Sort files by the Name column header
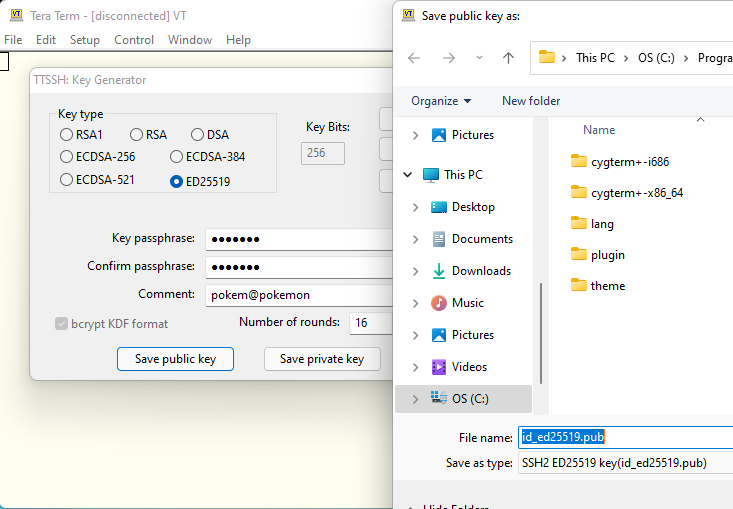Screen dimensions: 733x509 (x=599, y=130)
